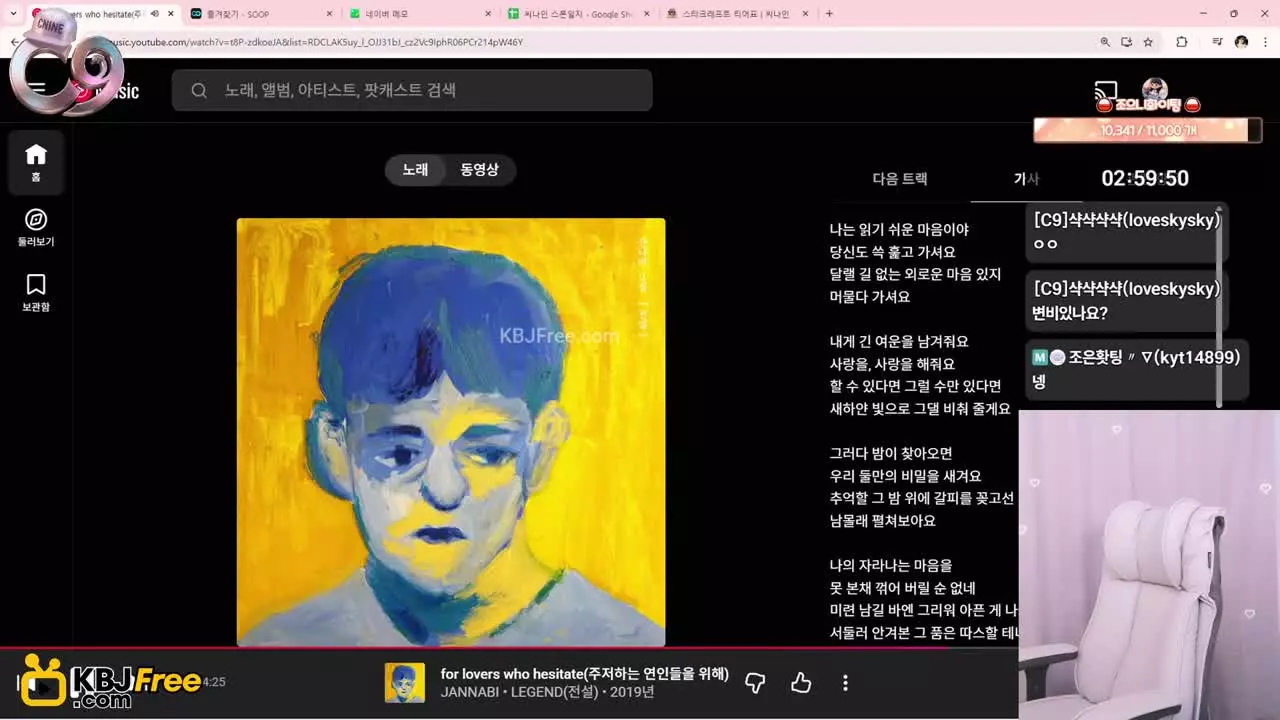Open JANNABI artist link in player bar

coord(468,692)
